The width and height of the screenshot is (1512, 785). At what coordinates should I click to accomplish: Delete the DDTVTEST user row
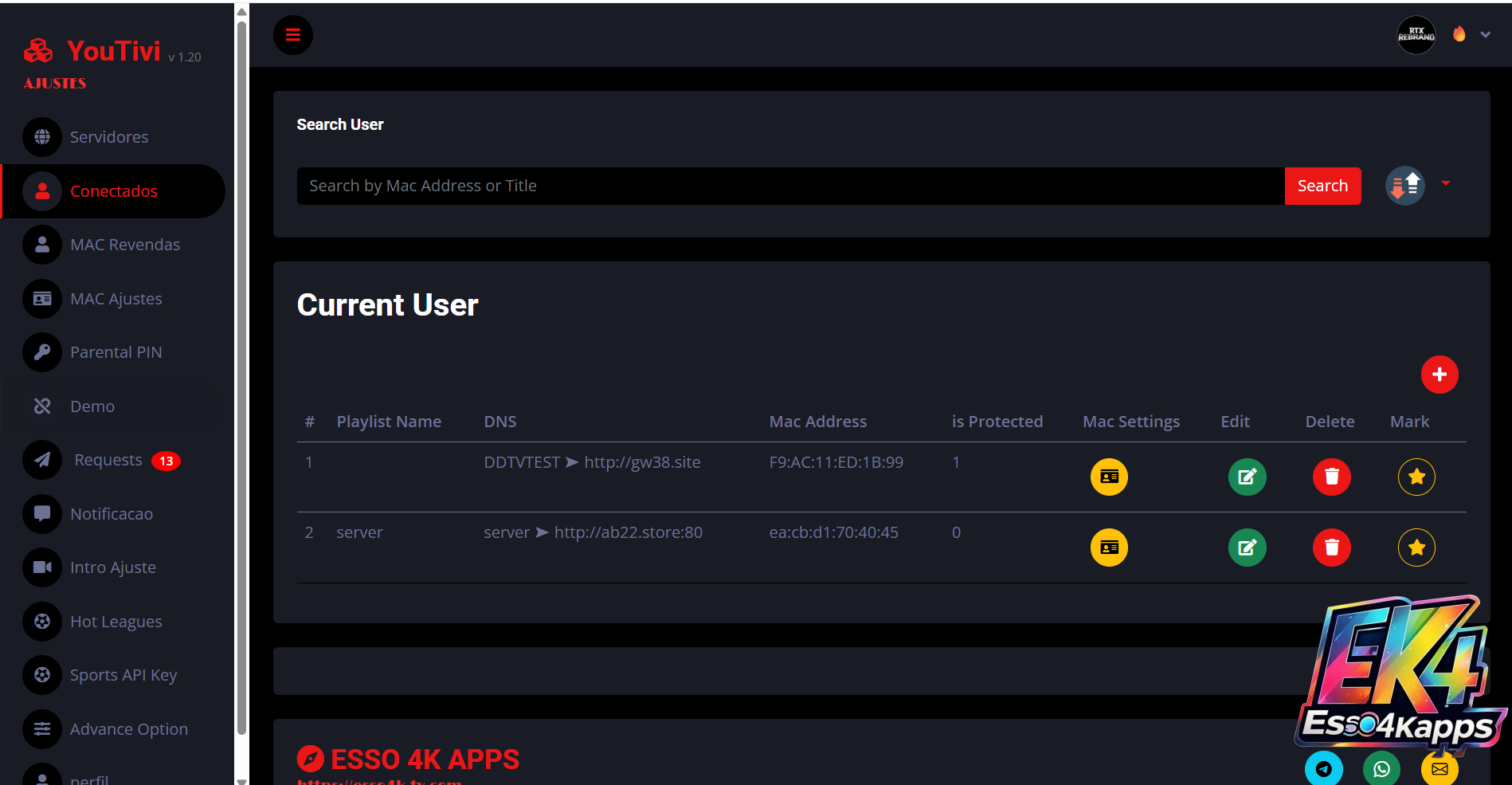pyautogui.click(x=1331, y=477)
